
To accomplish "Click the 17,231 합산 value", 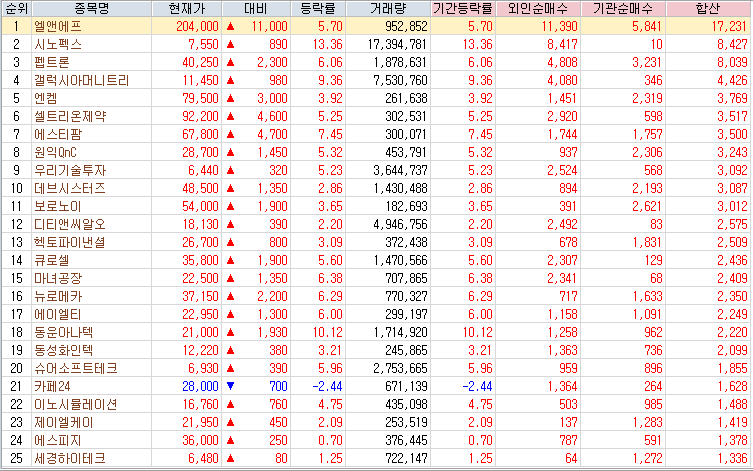I will click(x=729, y=26).
